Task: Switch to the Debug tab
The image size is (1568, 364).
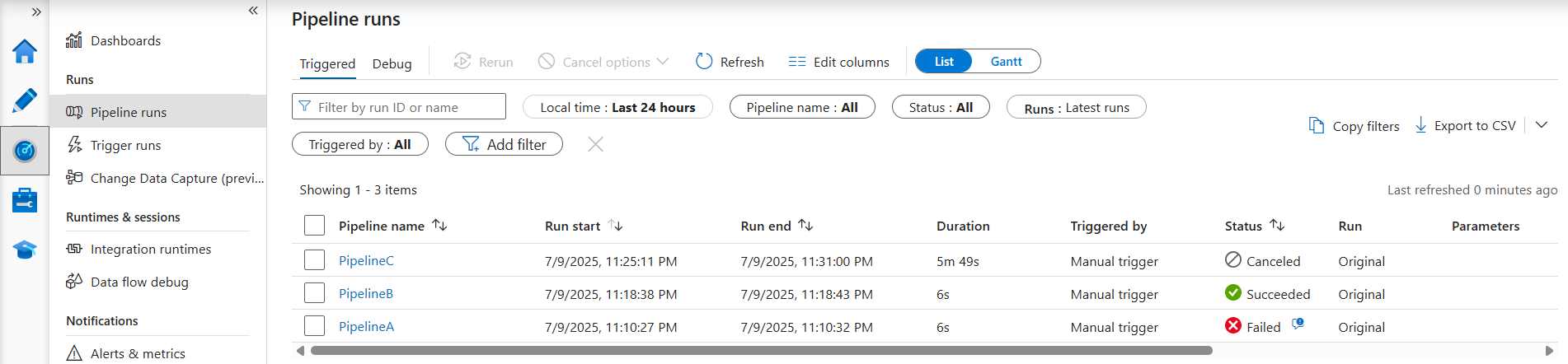Action: (392, 63)
